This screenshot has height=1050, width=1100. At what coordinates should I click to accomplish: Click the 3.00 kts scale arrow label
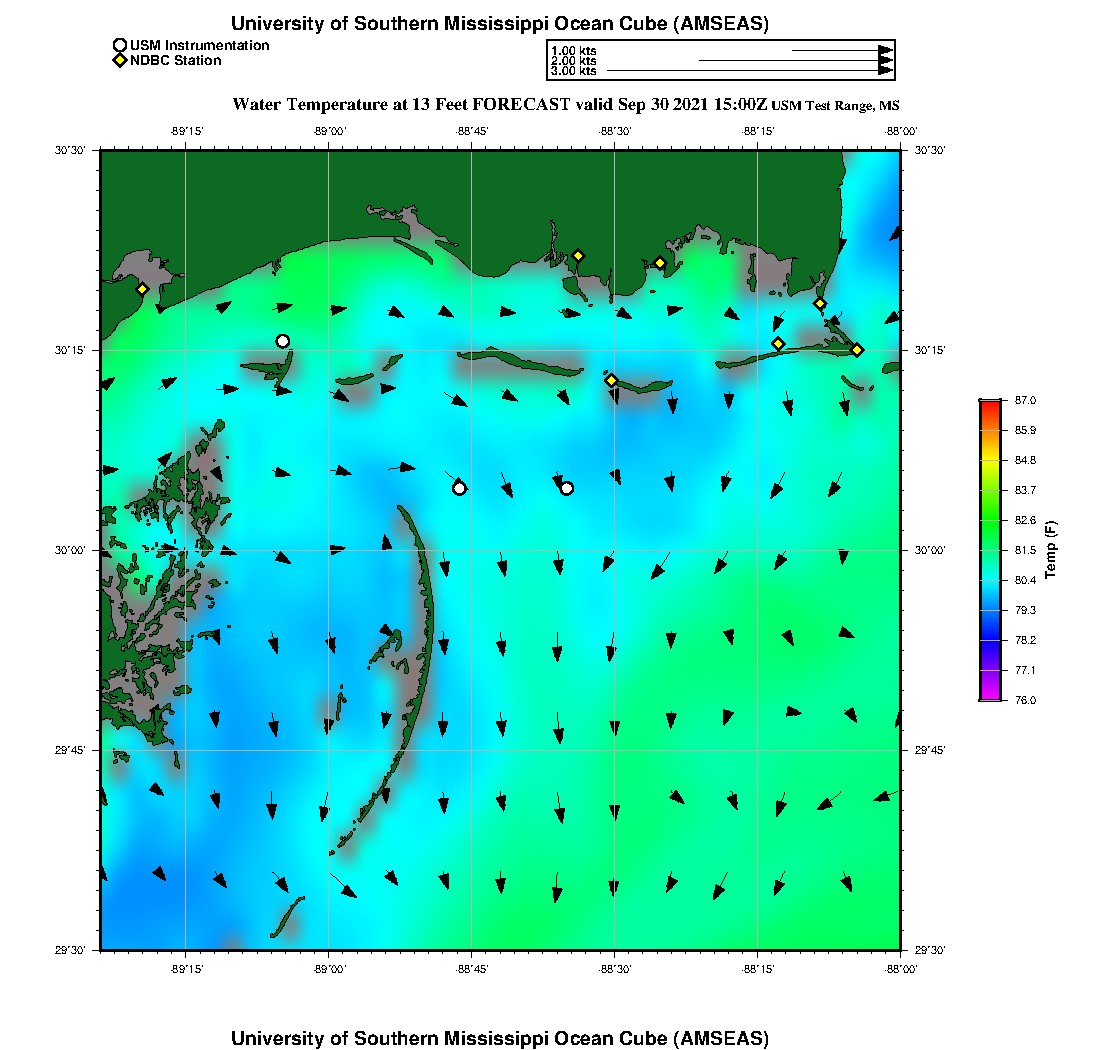574,71
